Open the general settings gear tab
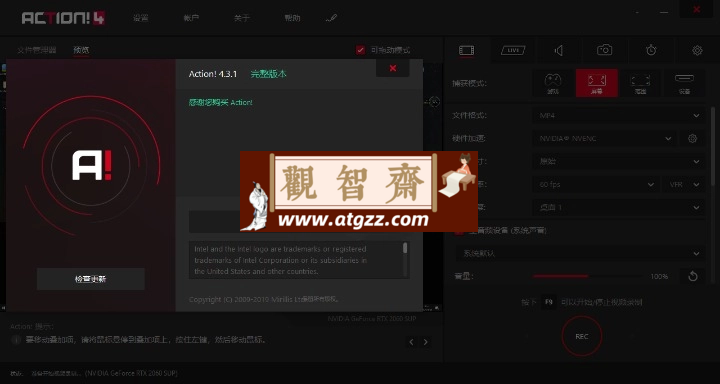The image size is (720, 384). click(x=697, y=51)
